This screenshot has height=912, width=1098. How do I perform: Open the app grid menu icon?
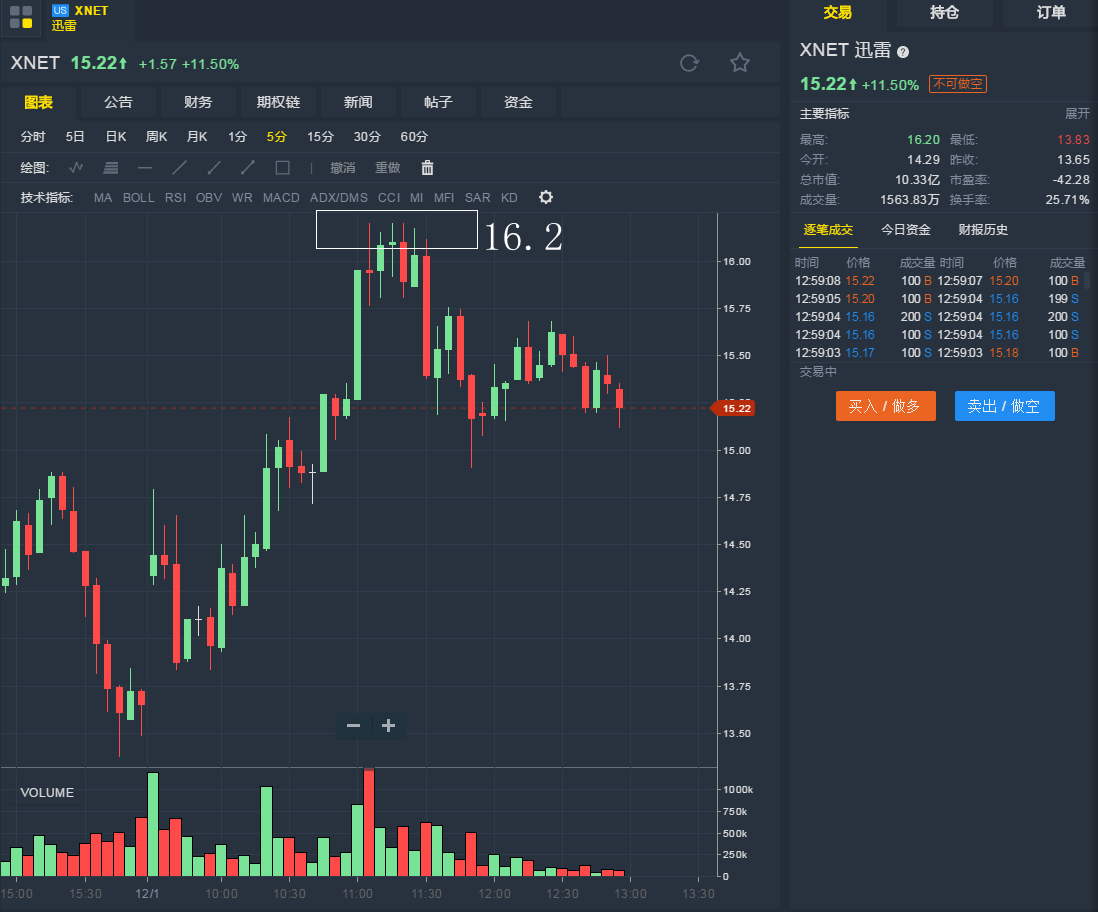click(21, 17)
